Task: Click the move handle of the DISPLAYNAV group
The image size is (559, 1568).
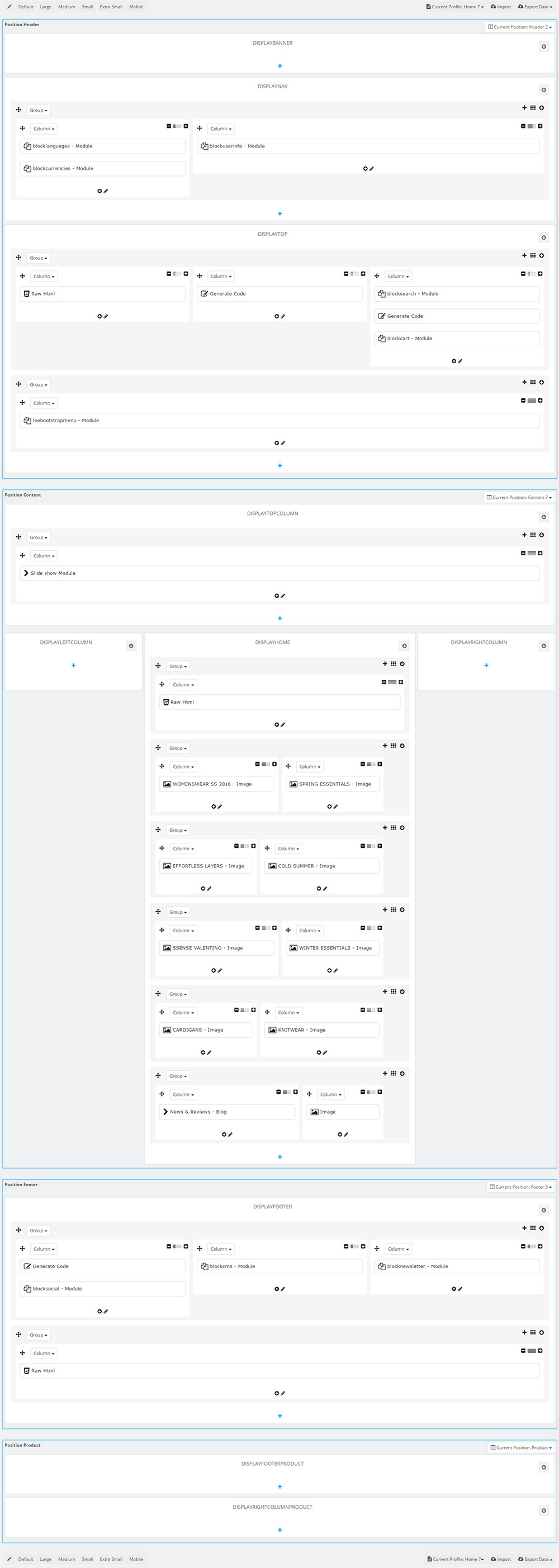Action: coord(18,109)
